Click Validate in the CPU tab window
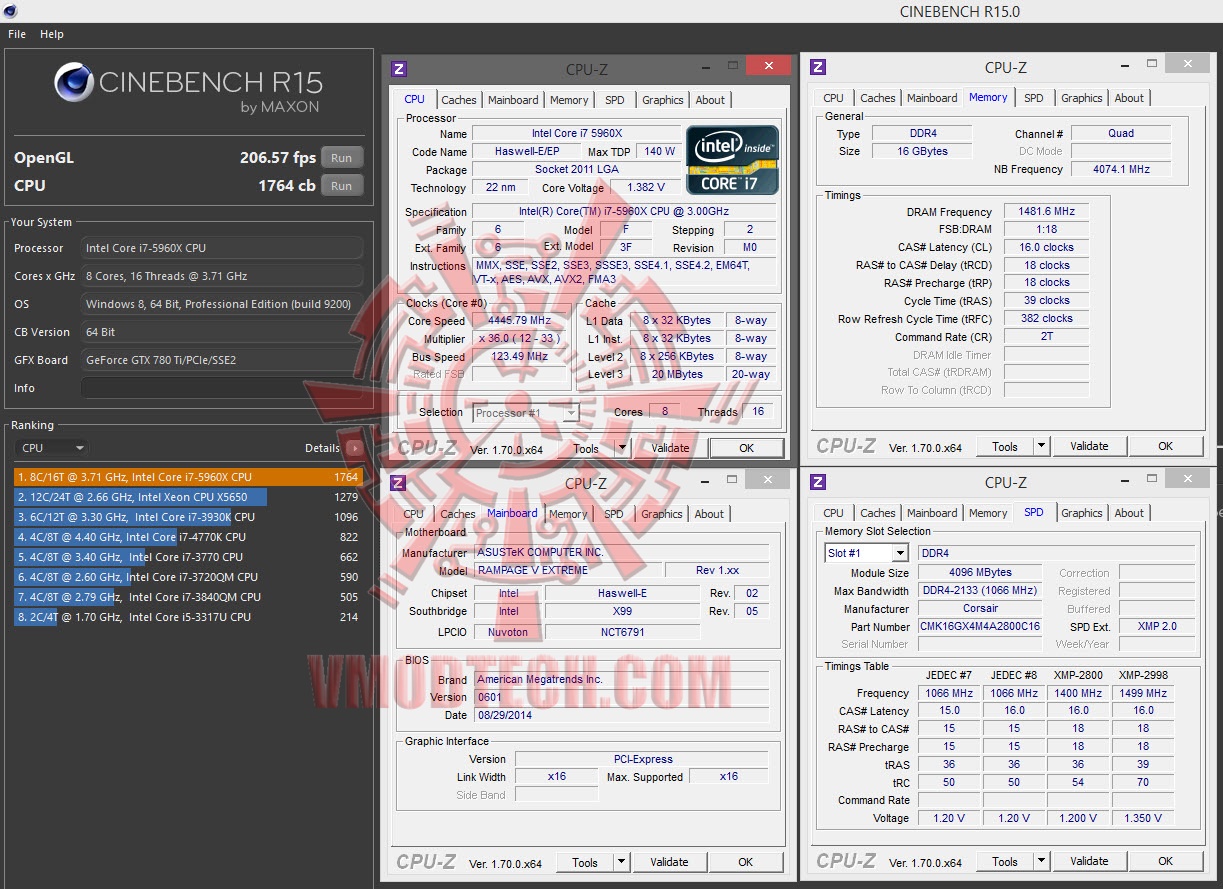The image size is (1223, 889). coord(670,448)
